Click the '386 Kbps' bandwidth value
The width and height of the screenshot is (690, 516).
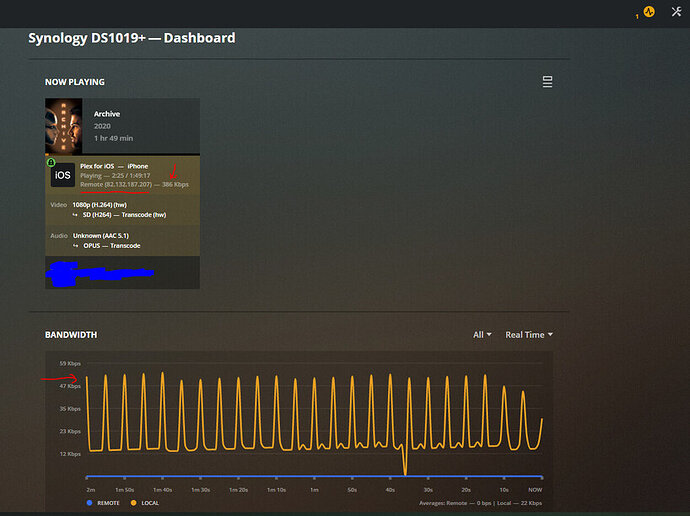pos(175,184)
